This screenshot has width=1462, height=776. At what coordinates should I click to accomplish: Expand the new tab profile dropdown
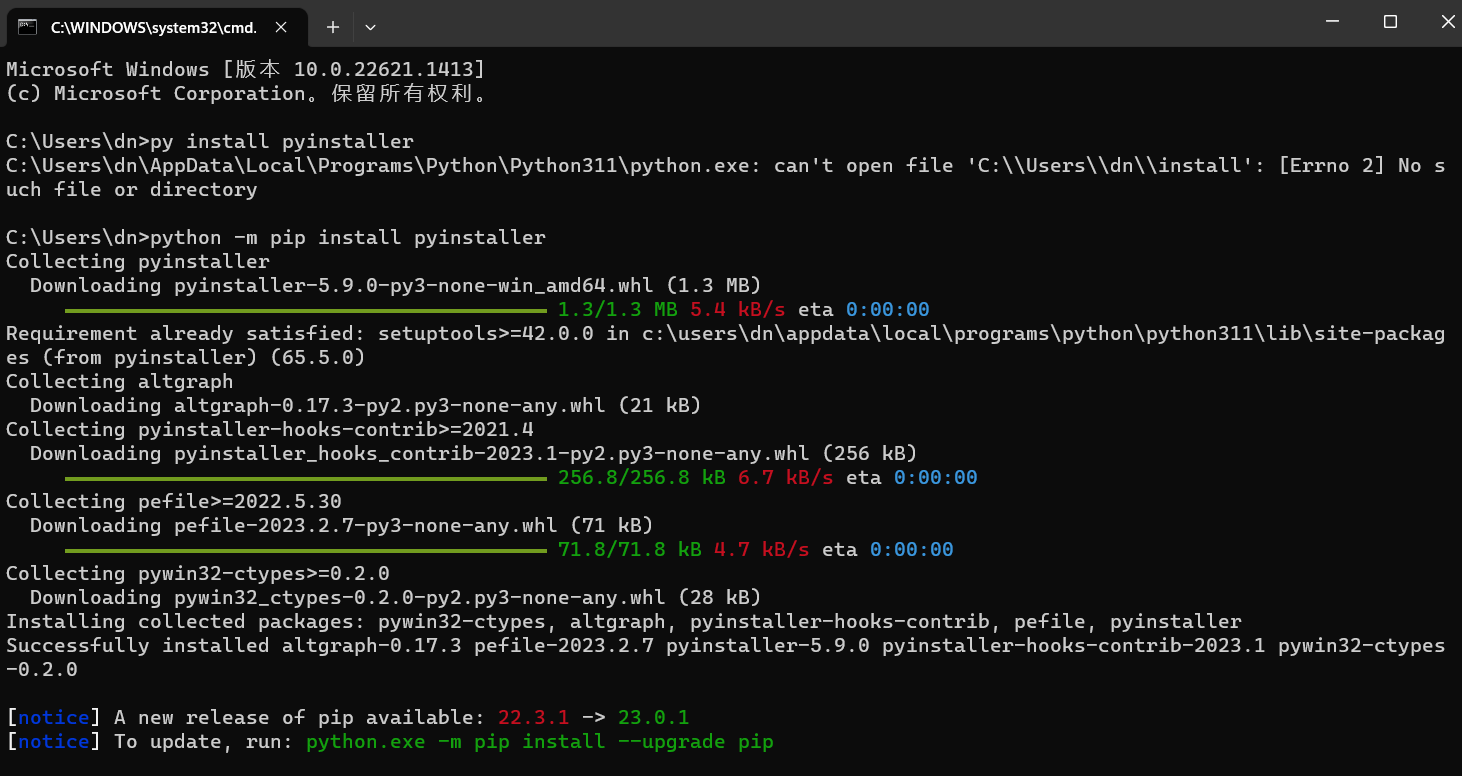pos(371,27)
